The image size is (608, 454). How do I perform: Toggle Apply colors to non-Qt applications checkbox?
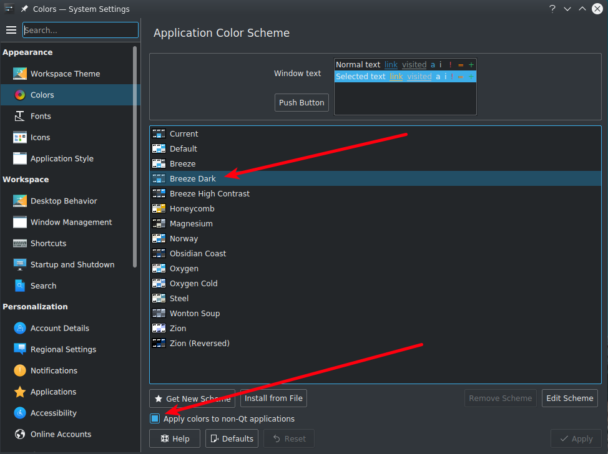coord(155,419)
